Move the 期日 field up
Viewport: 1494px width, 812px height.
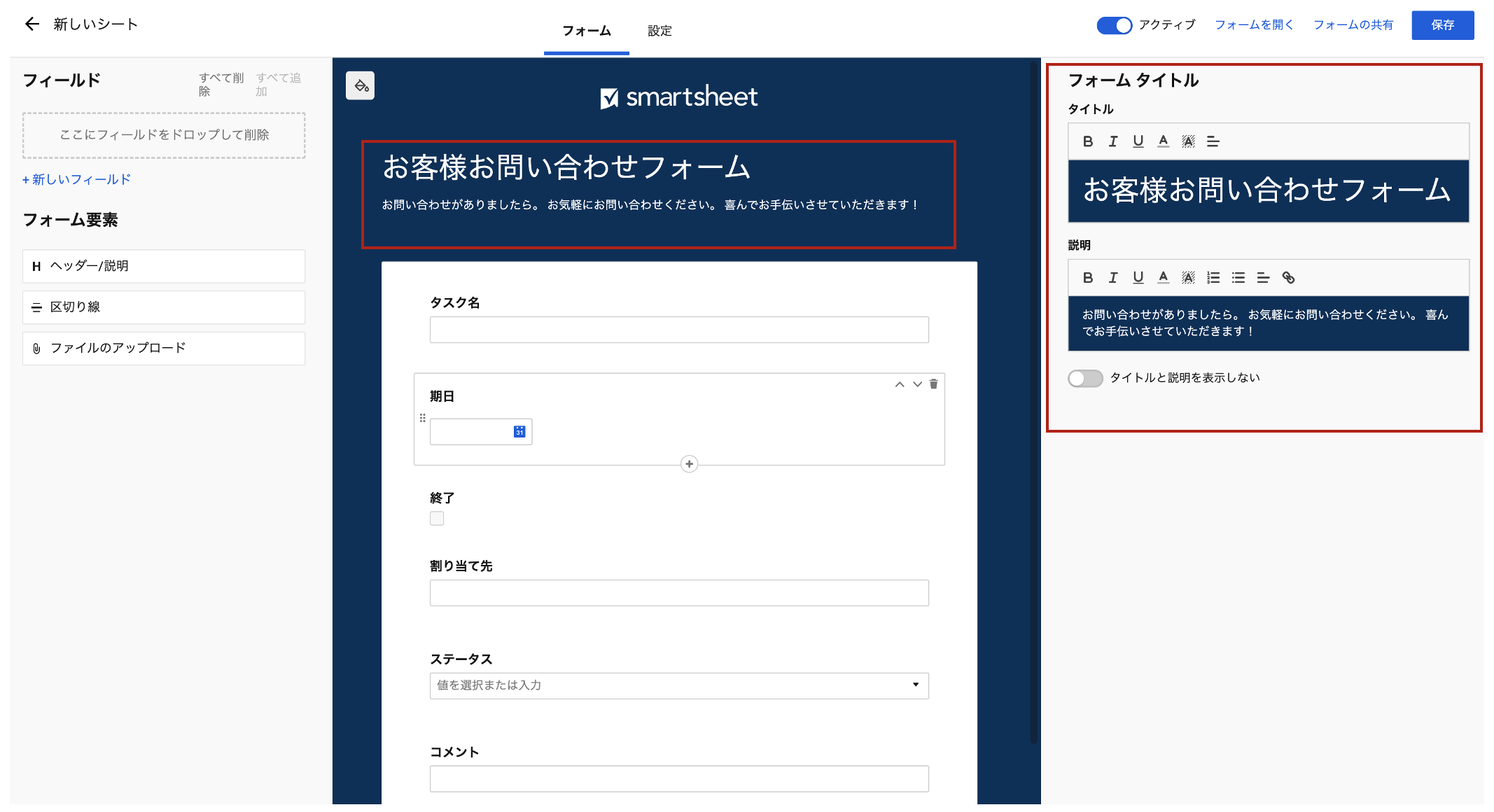[900, 384]
